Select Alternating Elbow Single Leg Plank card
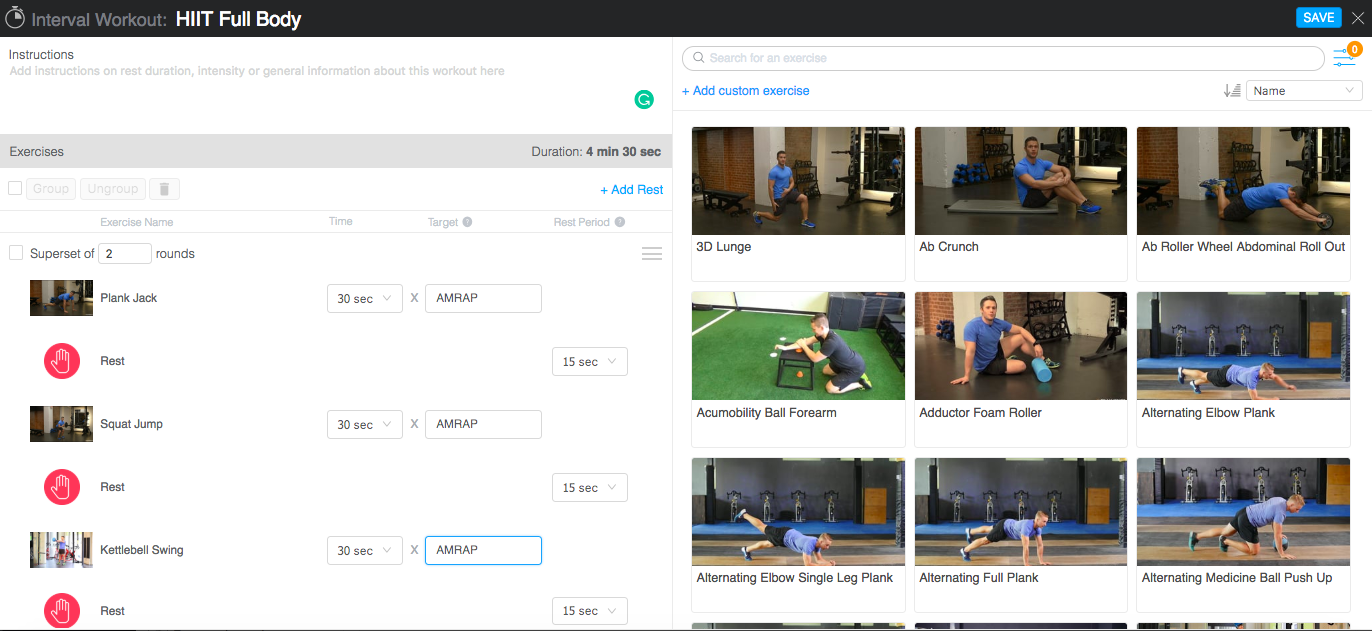This screenshot has height=631, width=1372. (x=798, y=535)
